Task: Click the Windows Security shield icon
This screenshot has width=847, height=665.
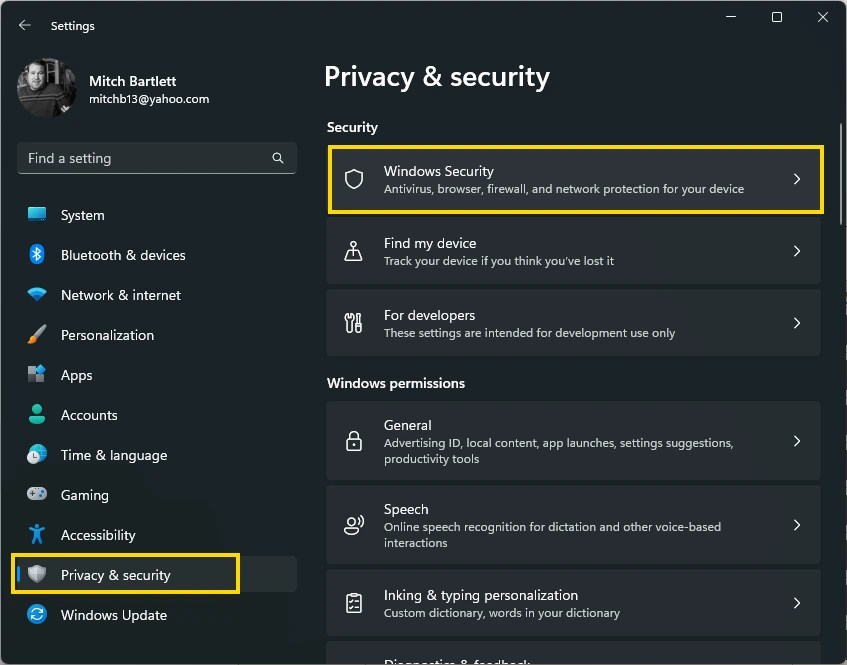Action: click(x=353, y=179)
